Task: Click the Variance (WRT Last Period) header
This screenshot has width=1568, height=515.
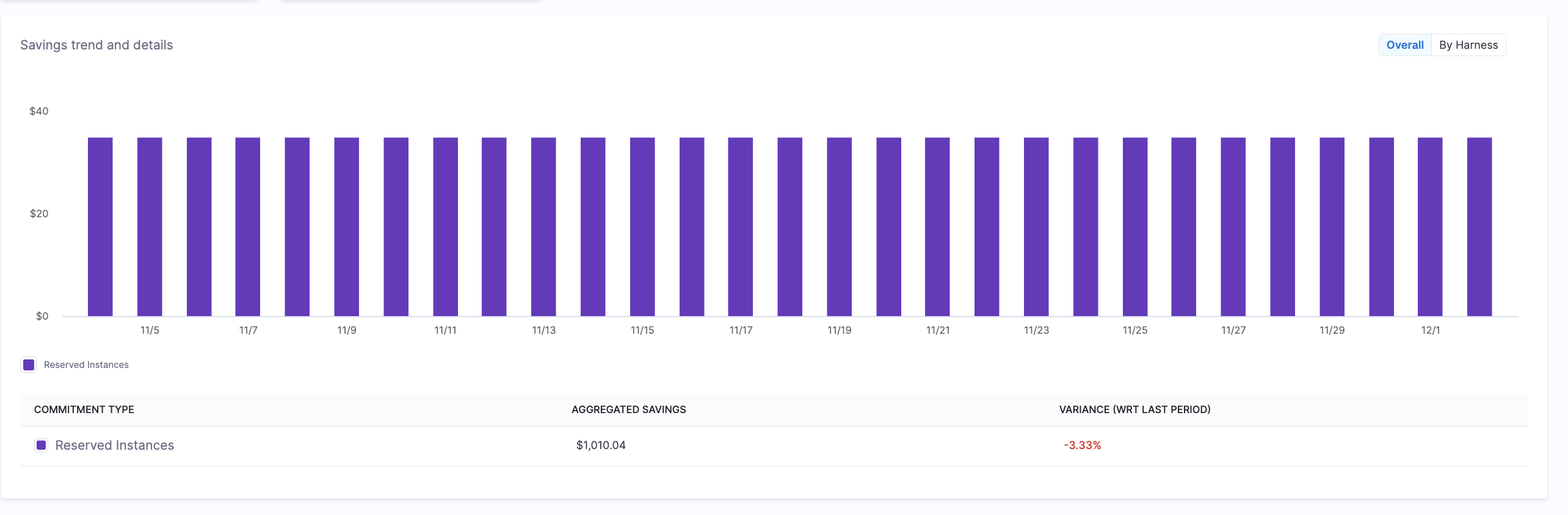Action: click(1134, 409)
